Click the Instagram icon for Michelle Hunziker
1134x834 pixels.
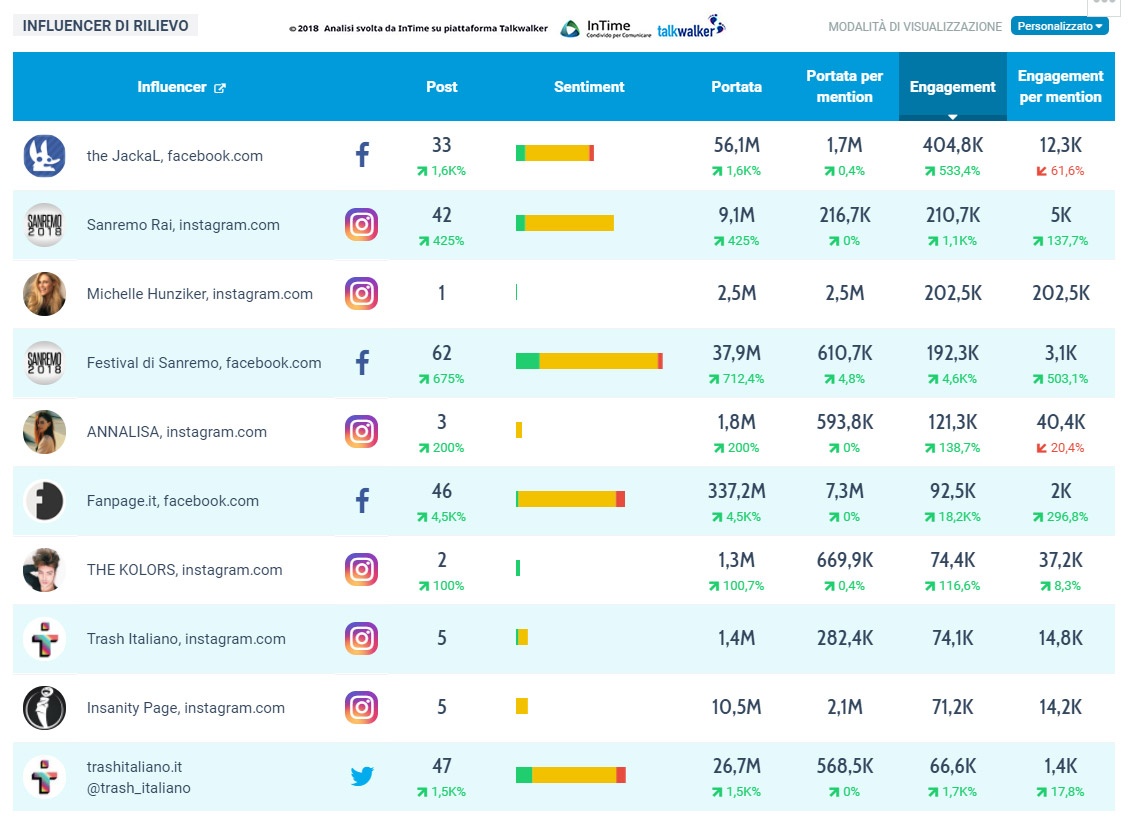point(362,293)
